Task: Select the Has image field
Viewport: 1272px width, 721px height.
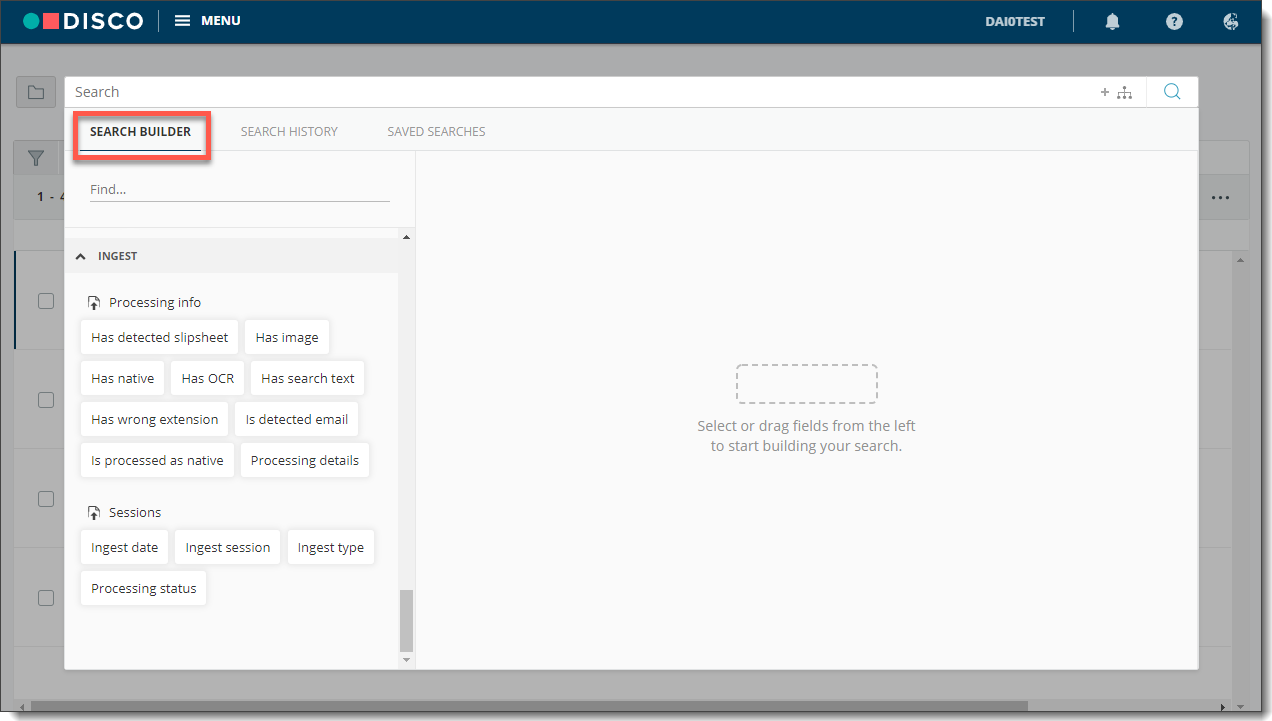Action: pyautogui.click(x=287, y=337)
